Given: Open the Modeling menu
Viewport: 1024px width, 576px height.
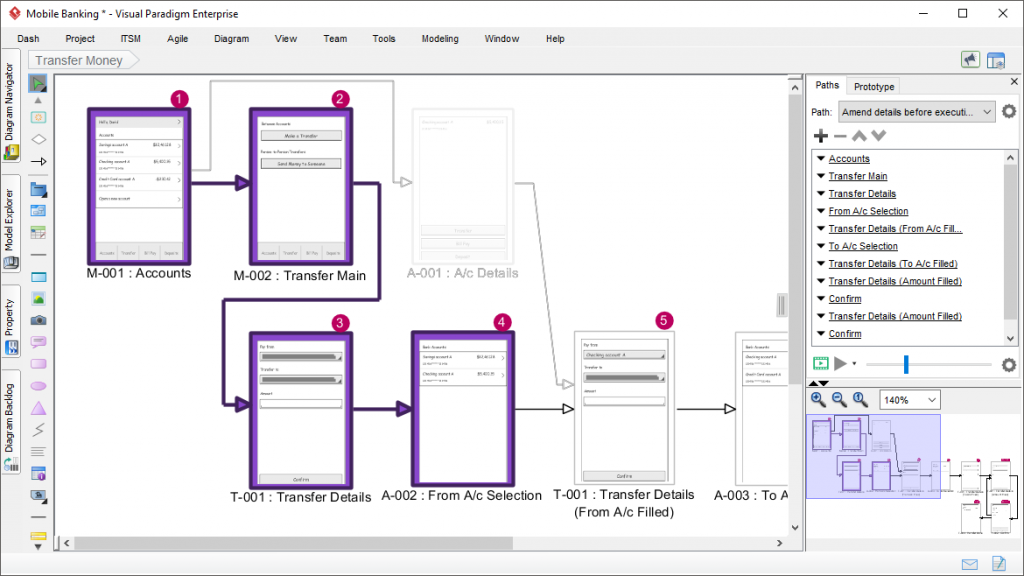Looking at the screenshot, I should [x=440, y=38].
